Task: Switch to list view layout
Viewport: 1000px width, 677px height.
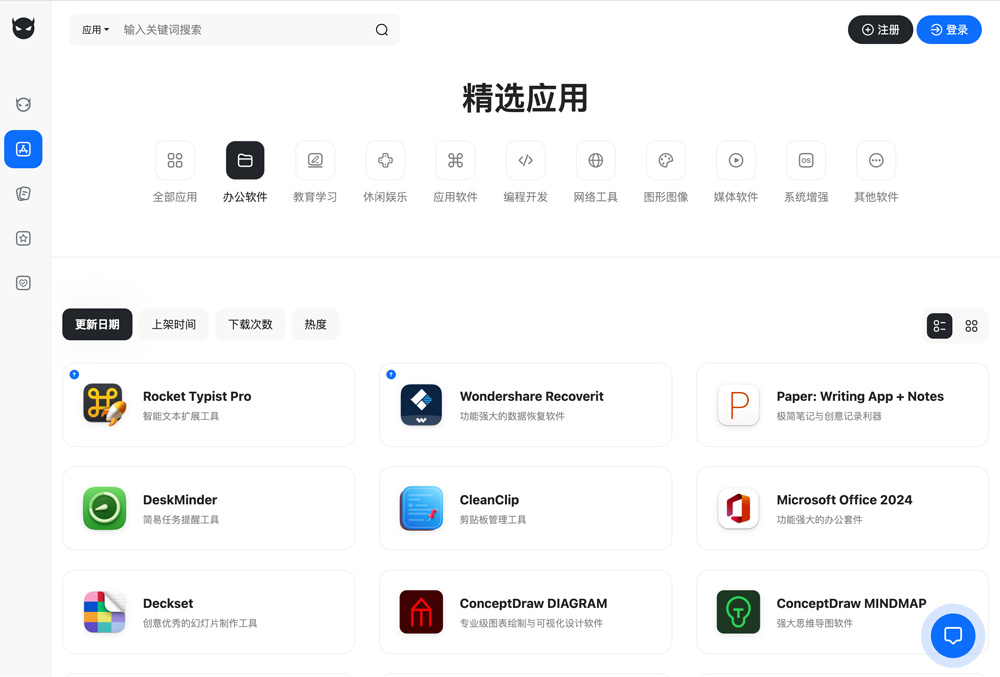Action: (x=939, y=326)
